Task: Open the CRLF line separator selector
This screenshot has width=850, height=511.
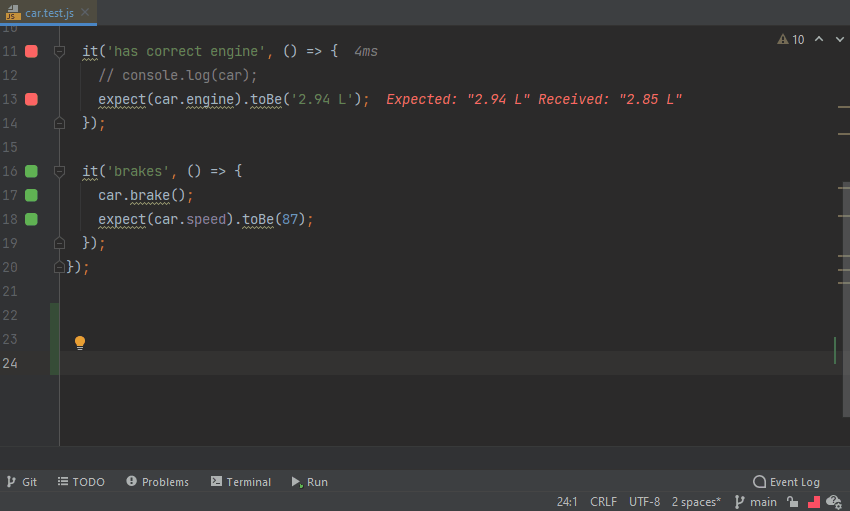Action: point(604,502)
